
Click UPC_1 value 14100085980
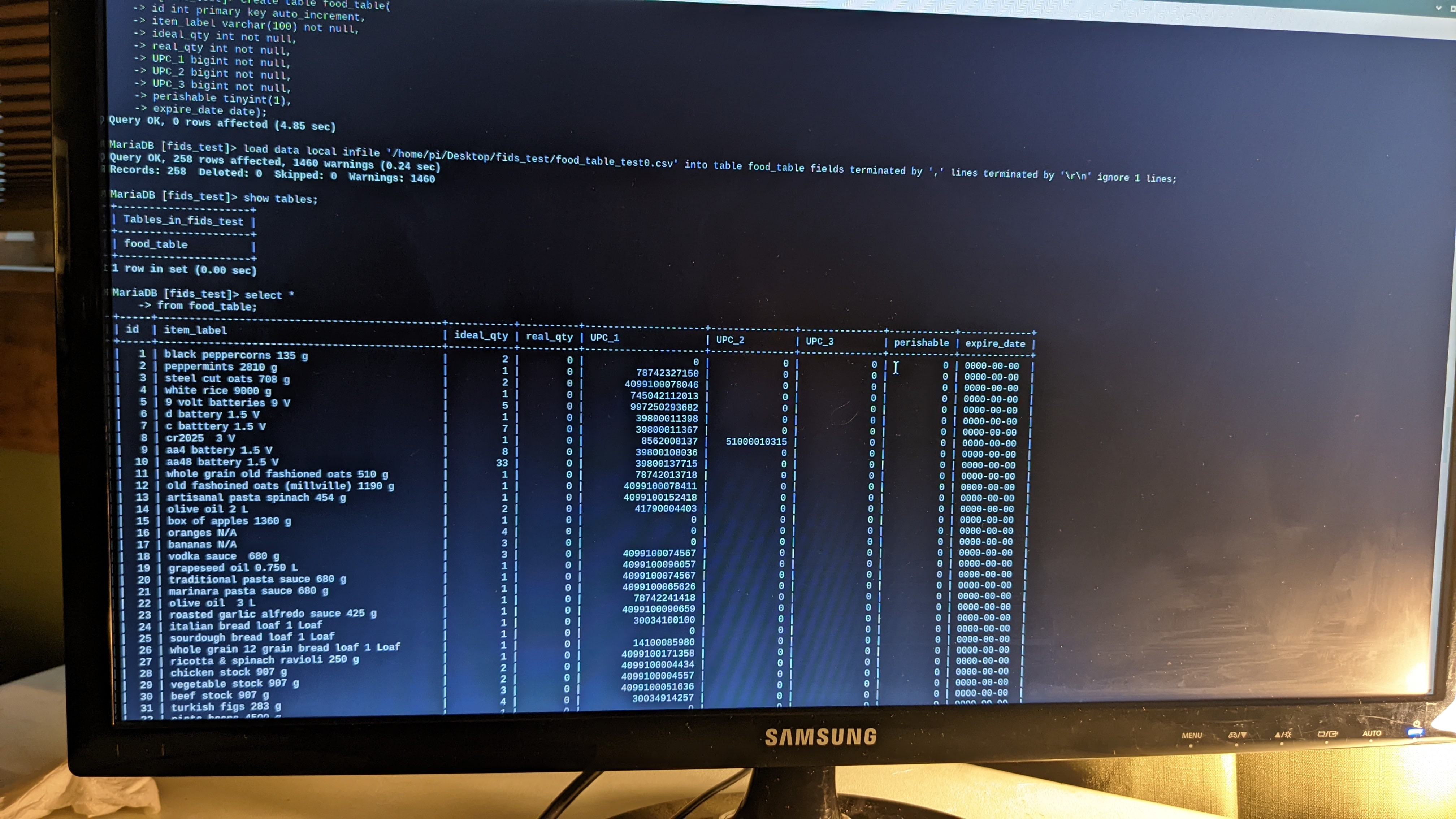coord(663,642)
